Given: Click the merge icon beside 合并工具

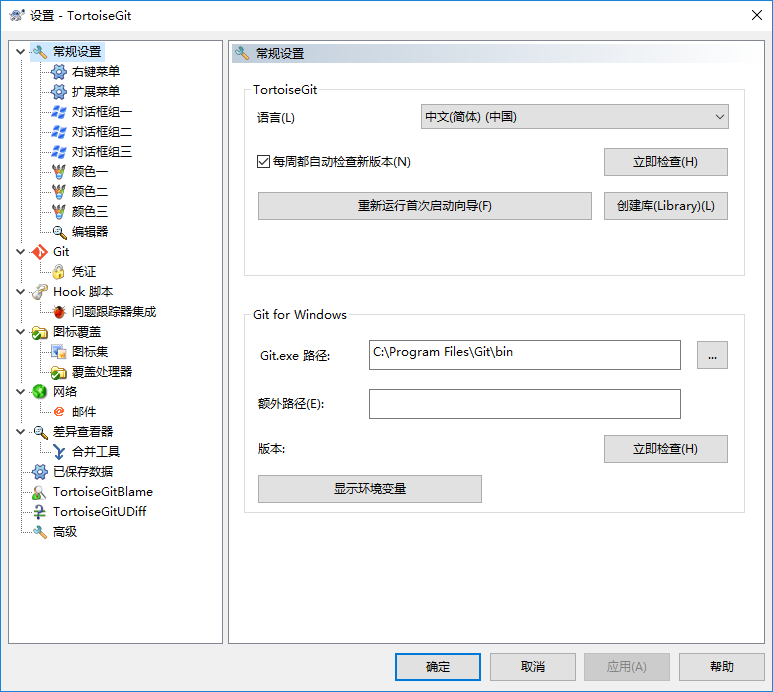Looking at the screenshot, I should pyautogui.click(x=59, y=452).
